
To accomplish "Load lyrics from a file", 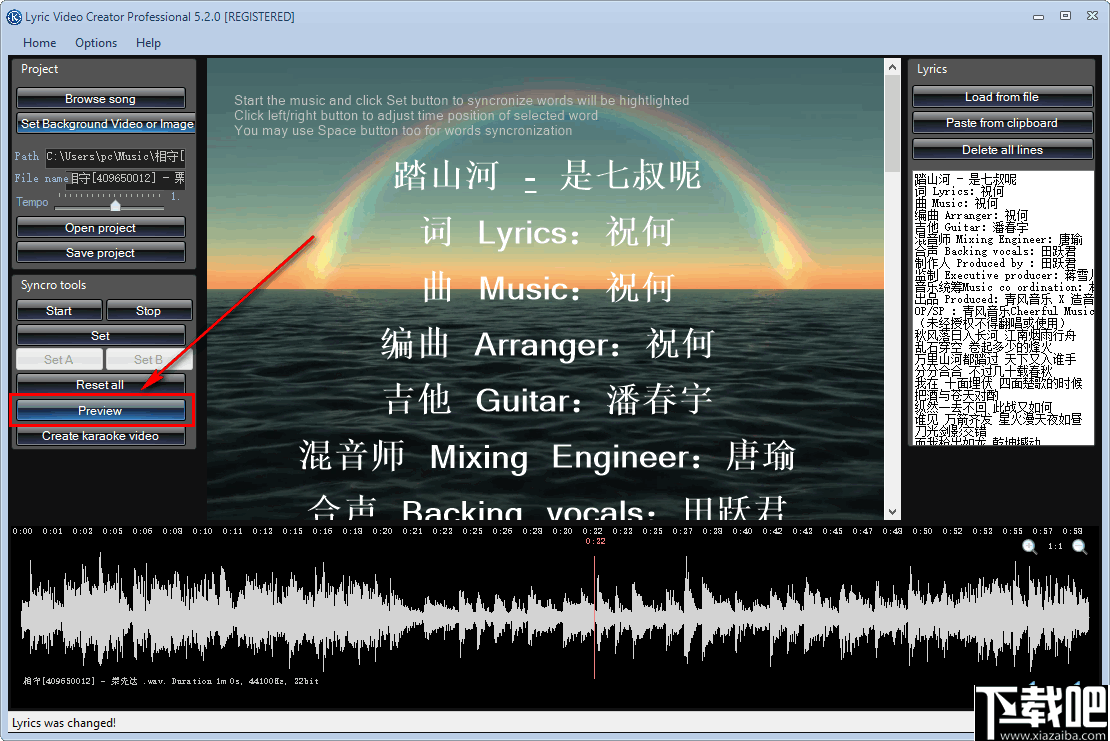I will point(1001,96).
